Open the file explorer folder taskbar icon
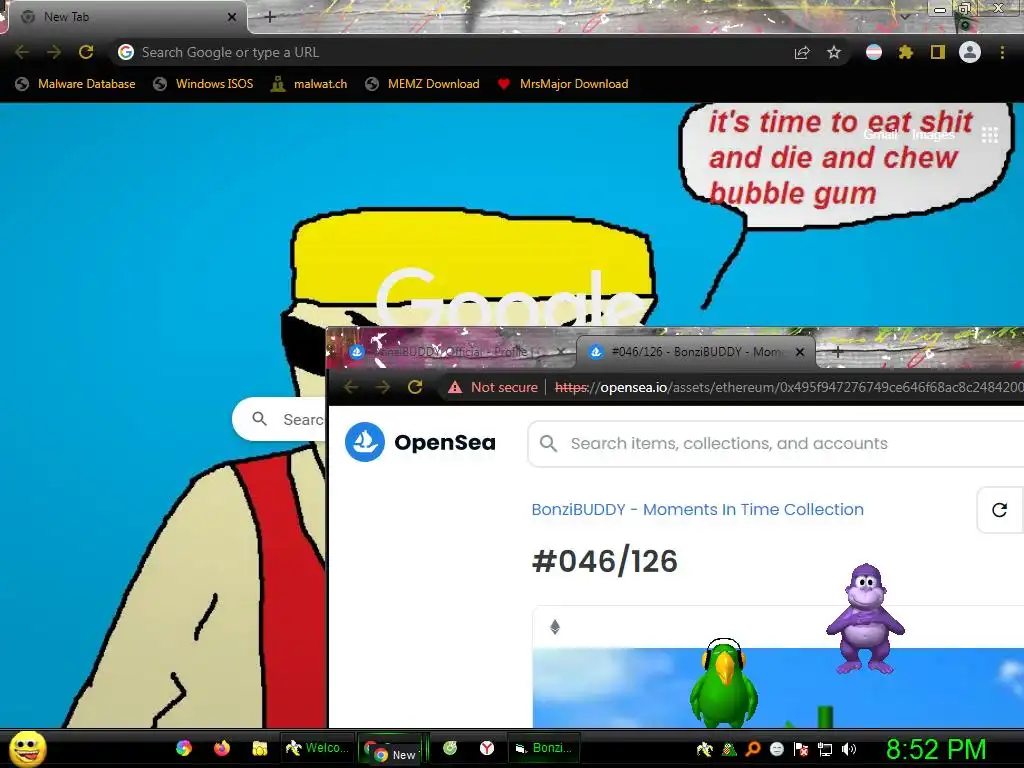 click(x=260, y=748)
